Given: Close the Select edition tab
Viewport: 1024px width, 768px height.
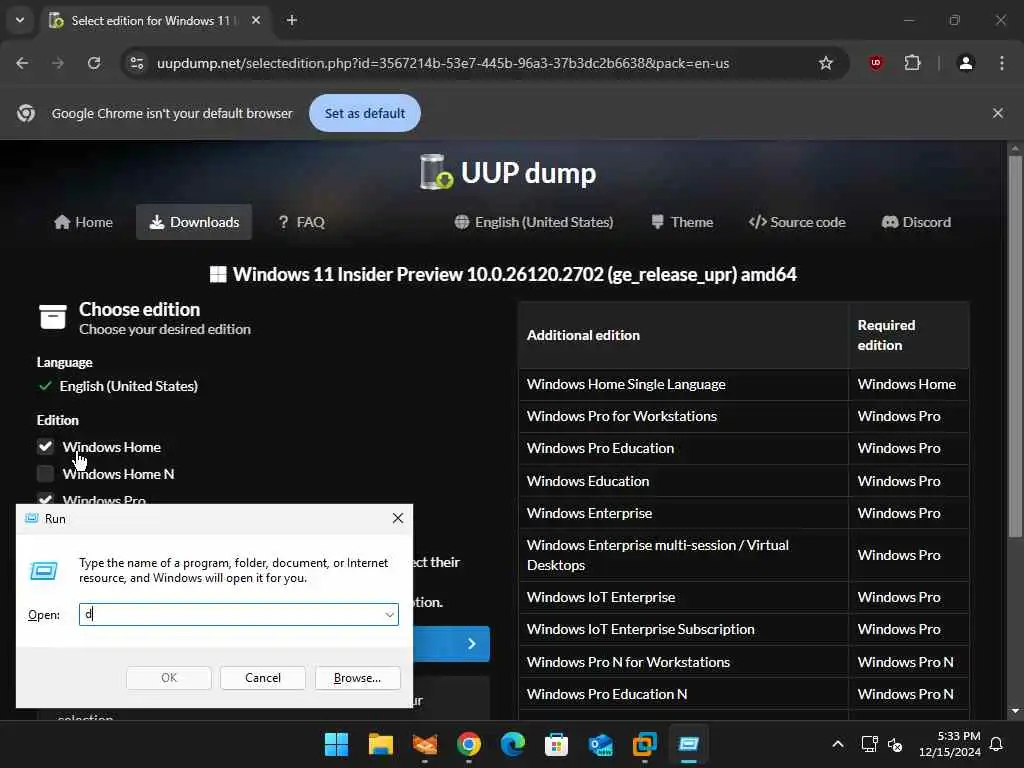Looking at the screenshot, I should click(256, 20).
